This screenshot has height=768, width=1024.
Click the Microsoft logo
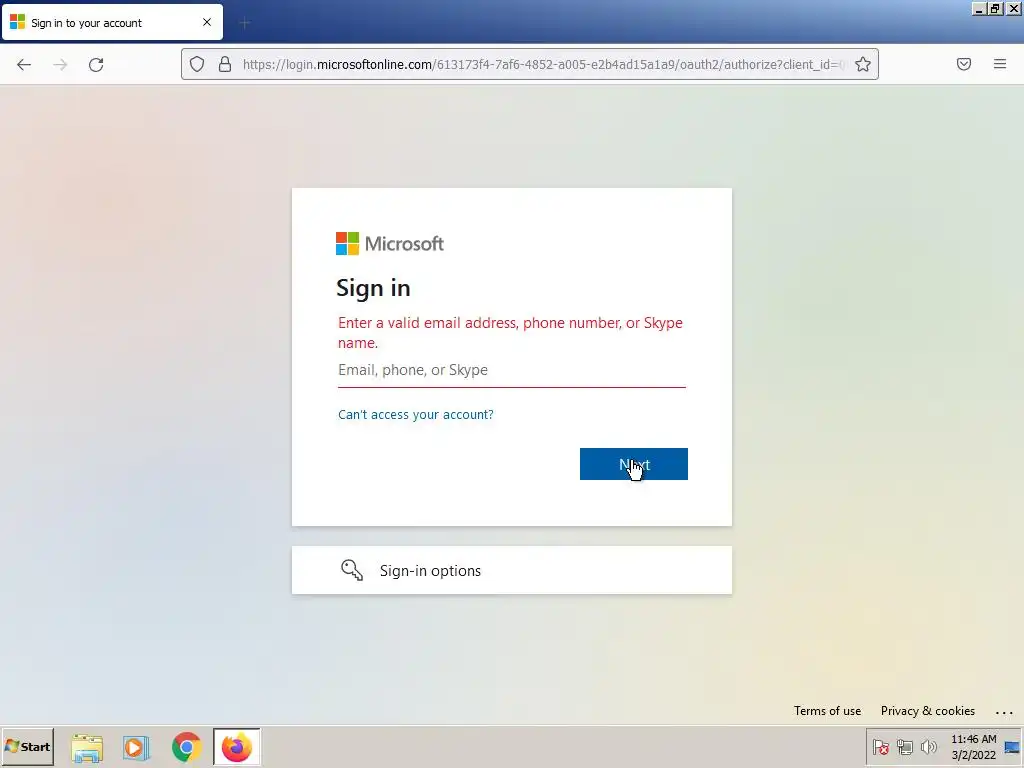tap(390, 244)
